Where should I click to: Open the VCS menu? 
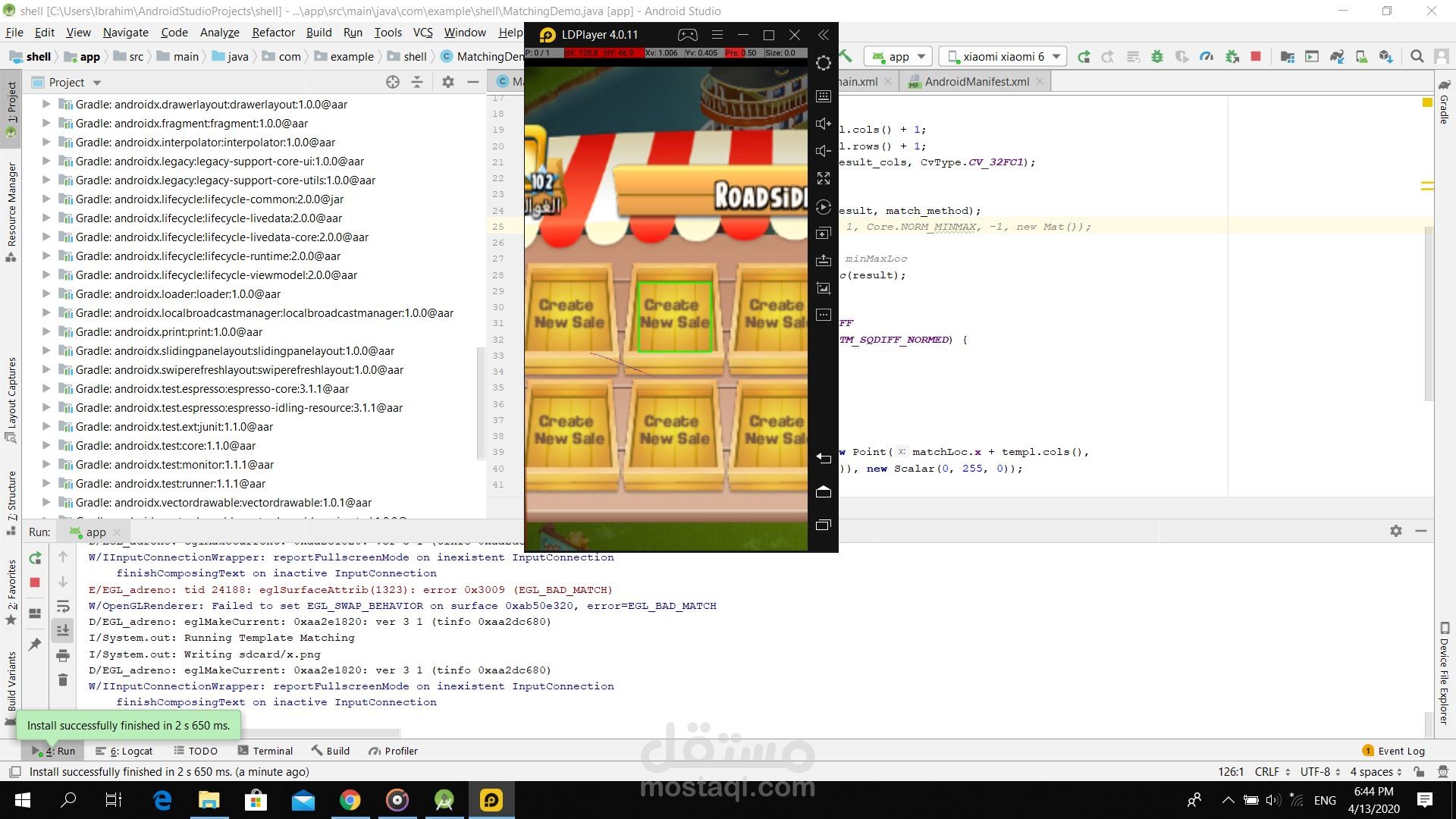click(x=422, y=32)
